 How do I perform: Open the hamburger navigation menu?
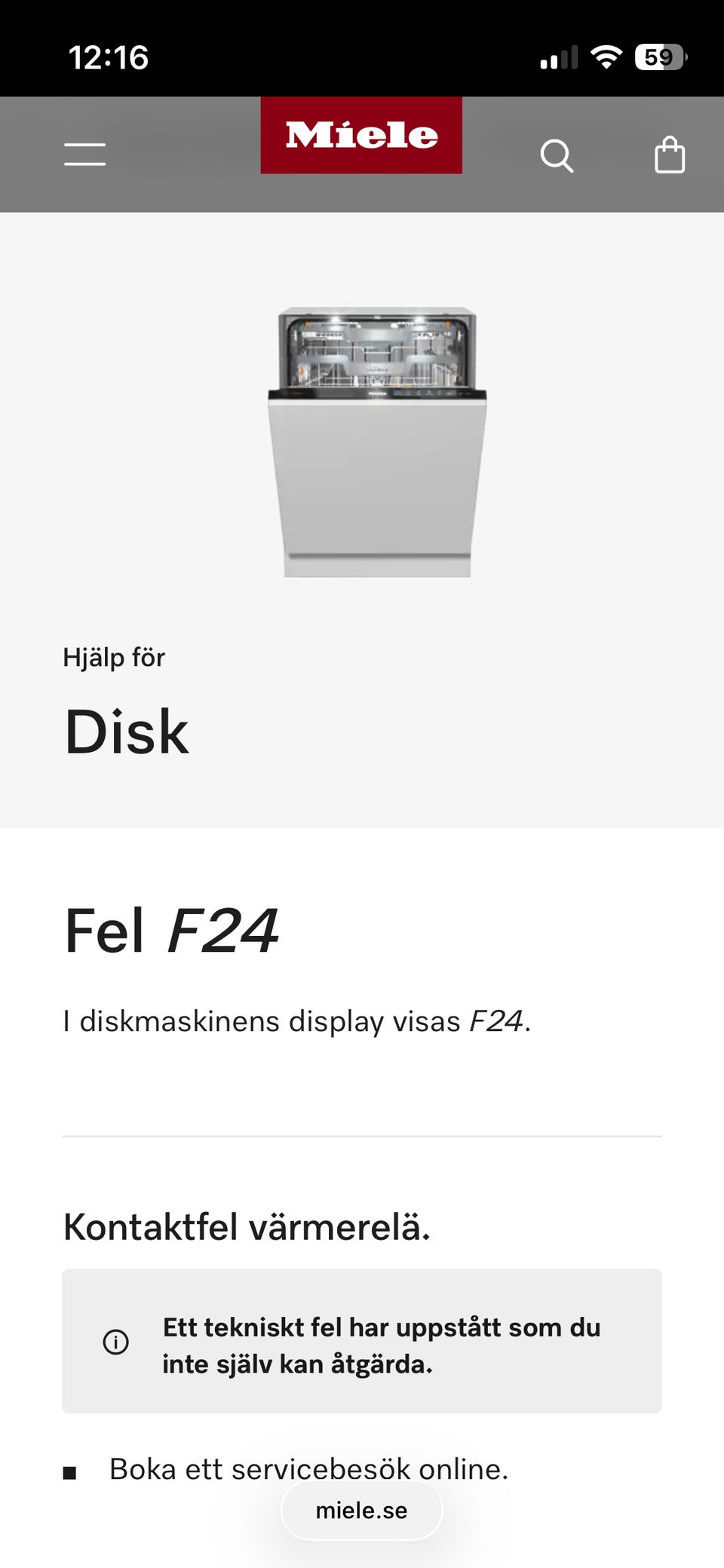pyautogui.click(x=84, y=155)
